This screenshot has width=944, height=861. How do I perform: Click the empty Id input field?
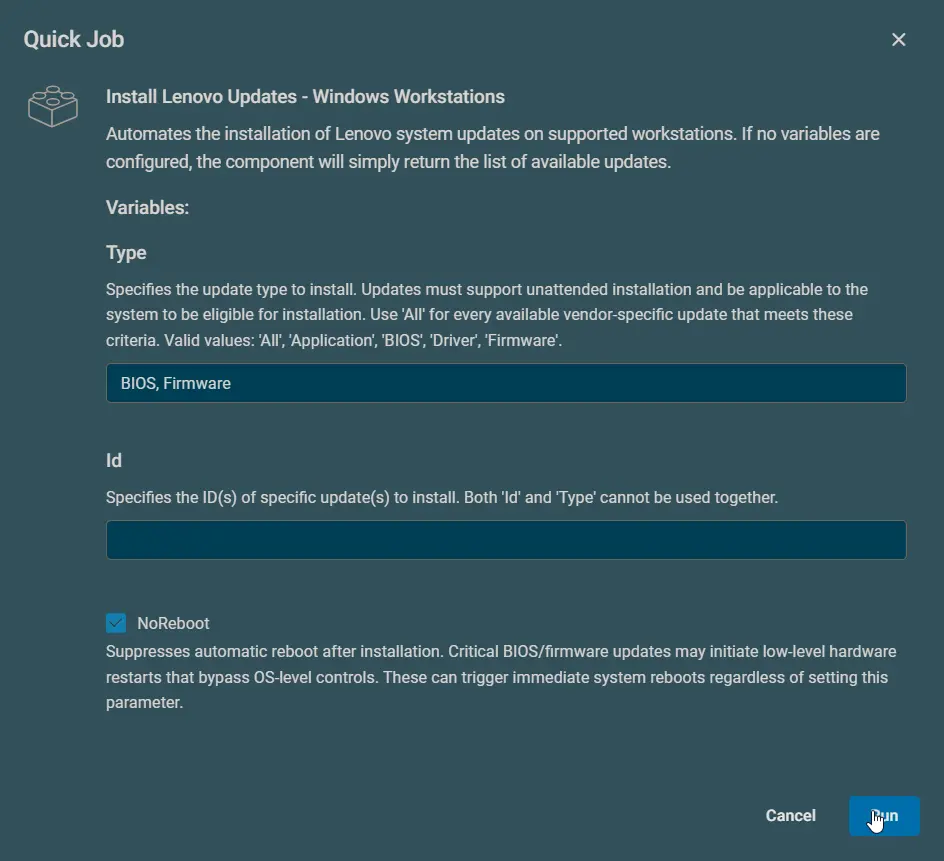(x=506, y=540)
